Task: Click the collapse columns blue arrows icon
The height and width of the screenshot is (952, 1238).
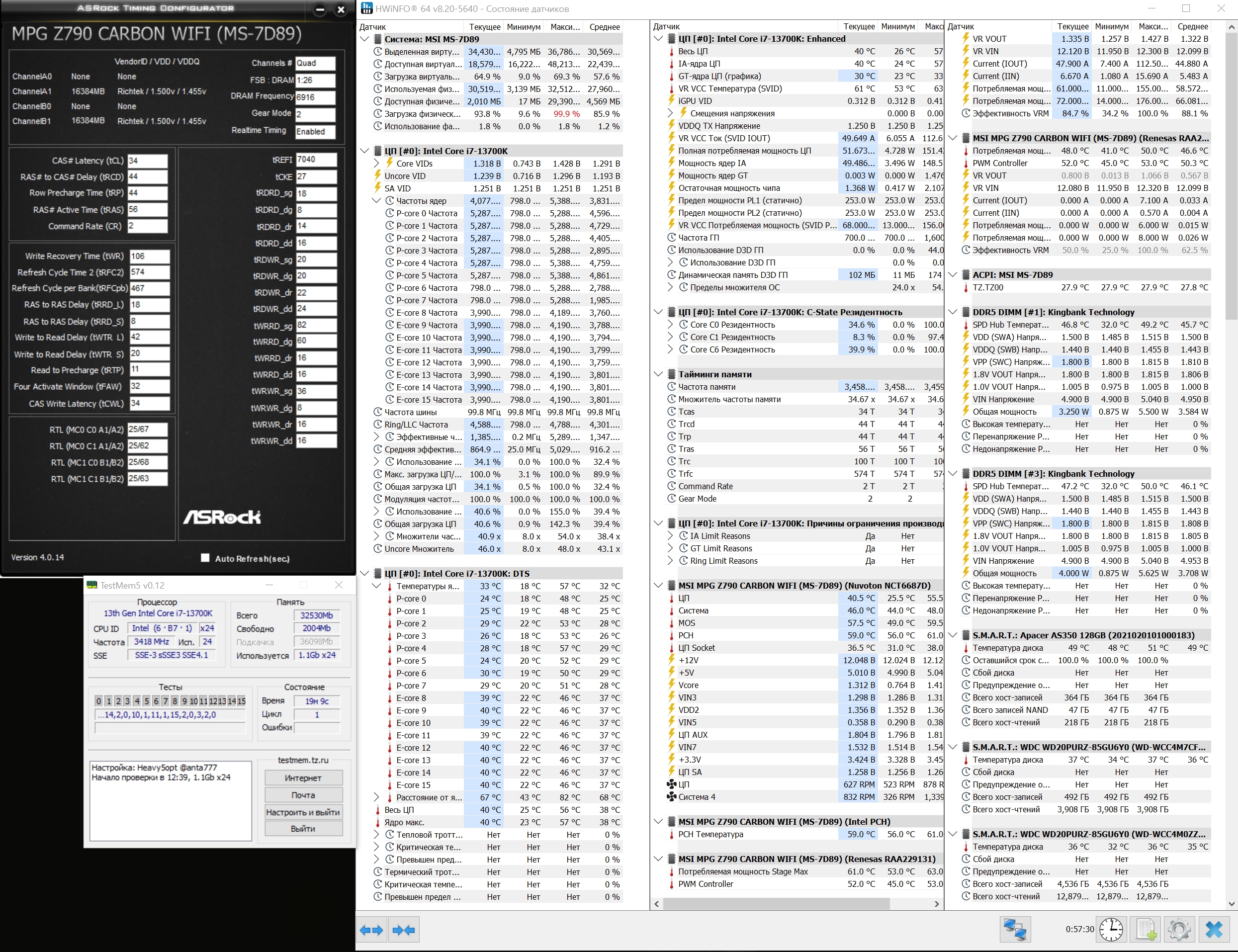Action: 403,930
